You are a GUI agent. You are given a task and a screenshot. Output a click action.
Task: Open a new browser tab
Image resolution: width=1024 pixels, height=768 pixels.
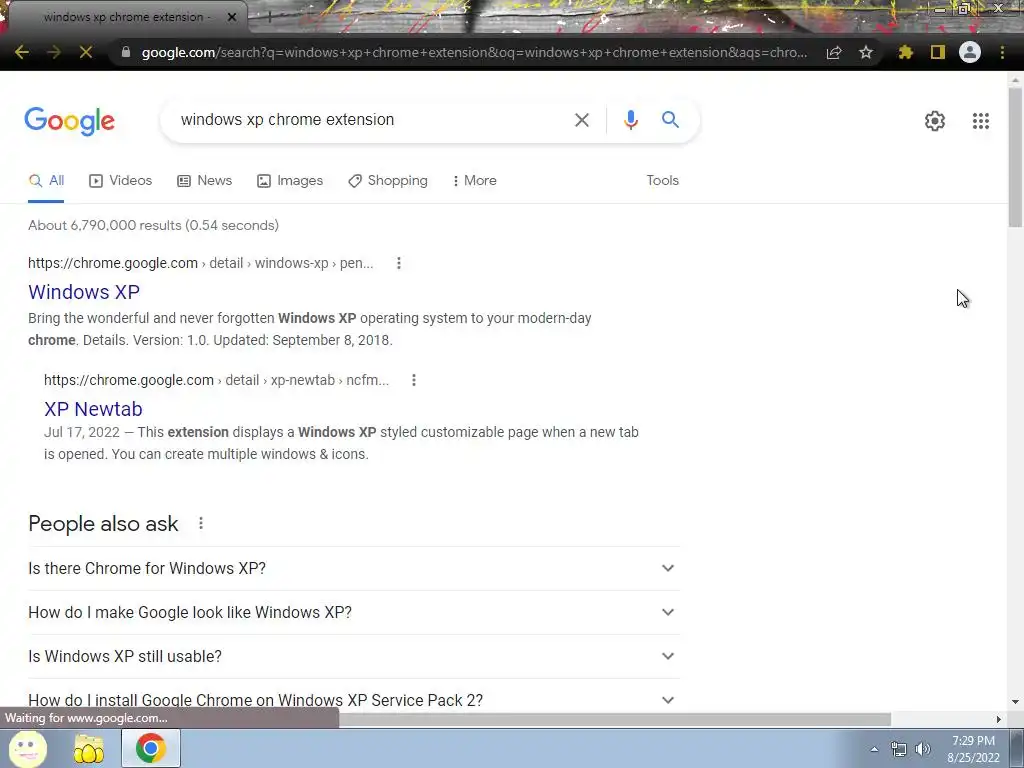pos(269,18)
